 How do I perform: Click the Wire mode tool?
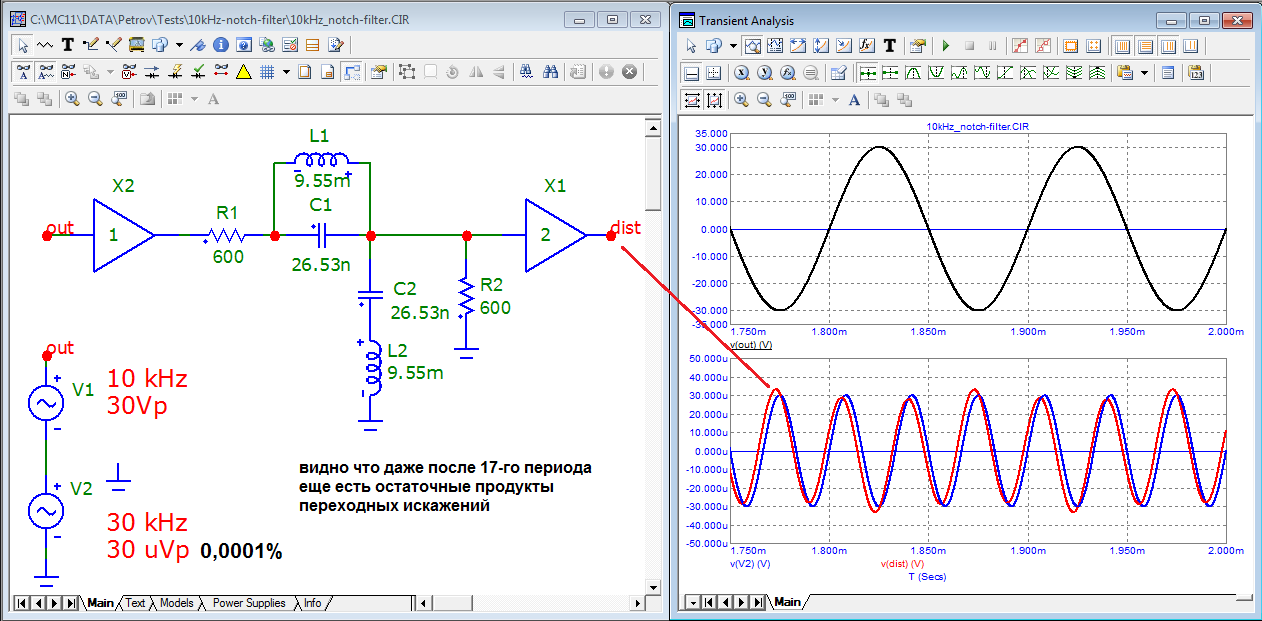click(92, 45)
